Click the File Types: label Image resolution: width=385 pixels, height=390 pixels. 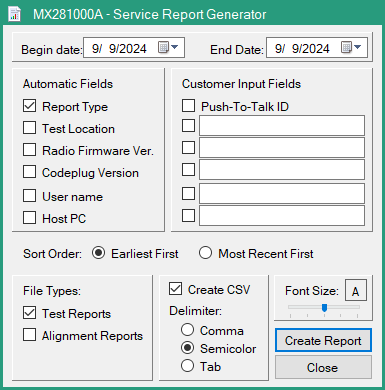[52, 291]
